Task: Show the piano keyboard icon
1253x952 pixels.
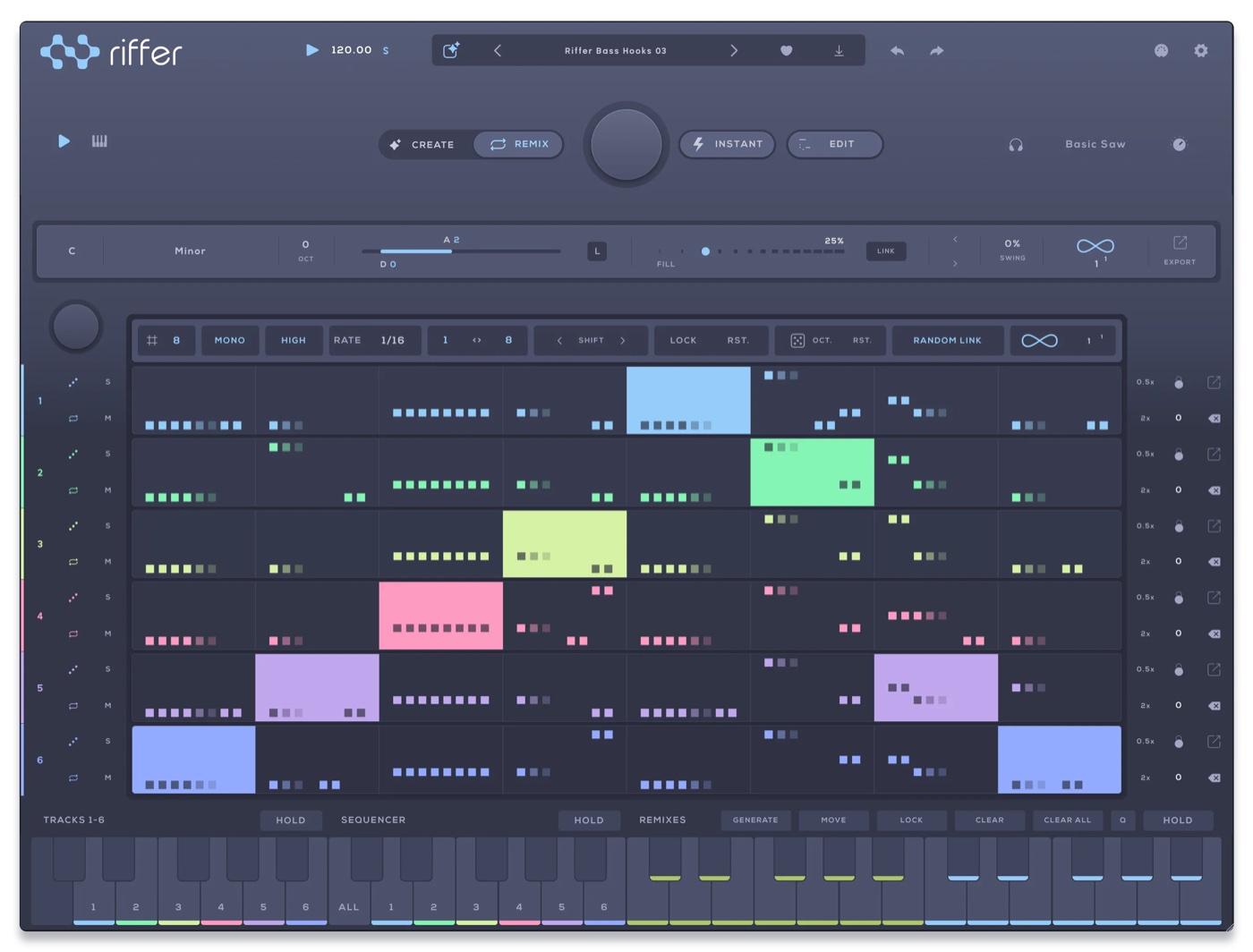Action: [99, 141]
